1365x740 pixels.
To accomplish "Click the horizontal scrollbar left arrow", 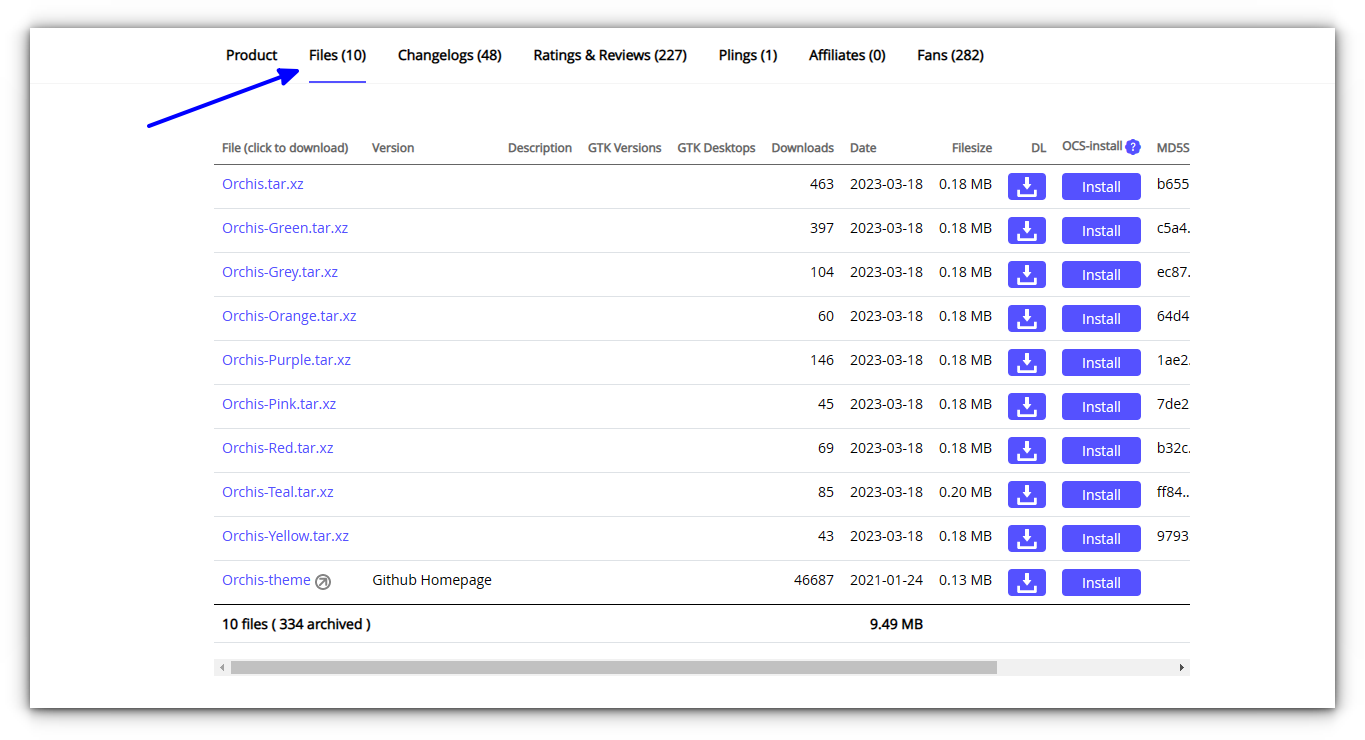I will [x=222, y=667].
